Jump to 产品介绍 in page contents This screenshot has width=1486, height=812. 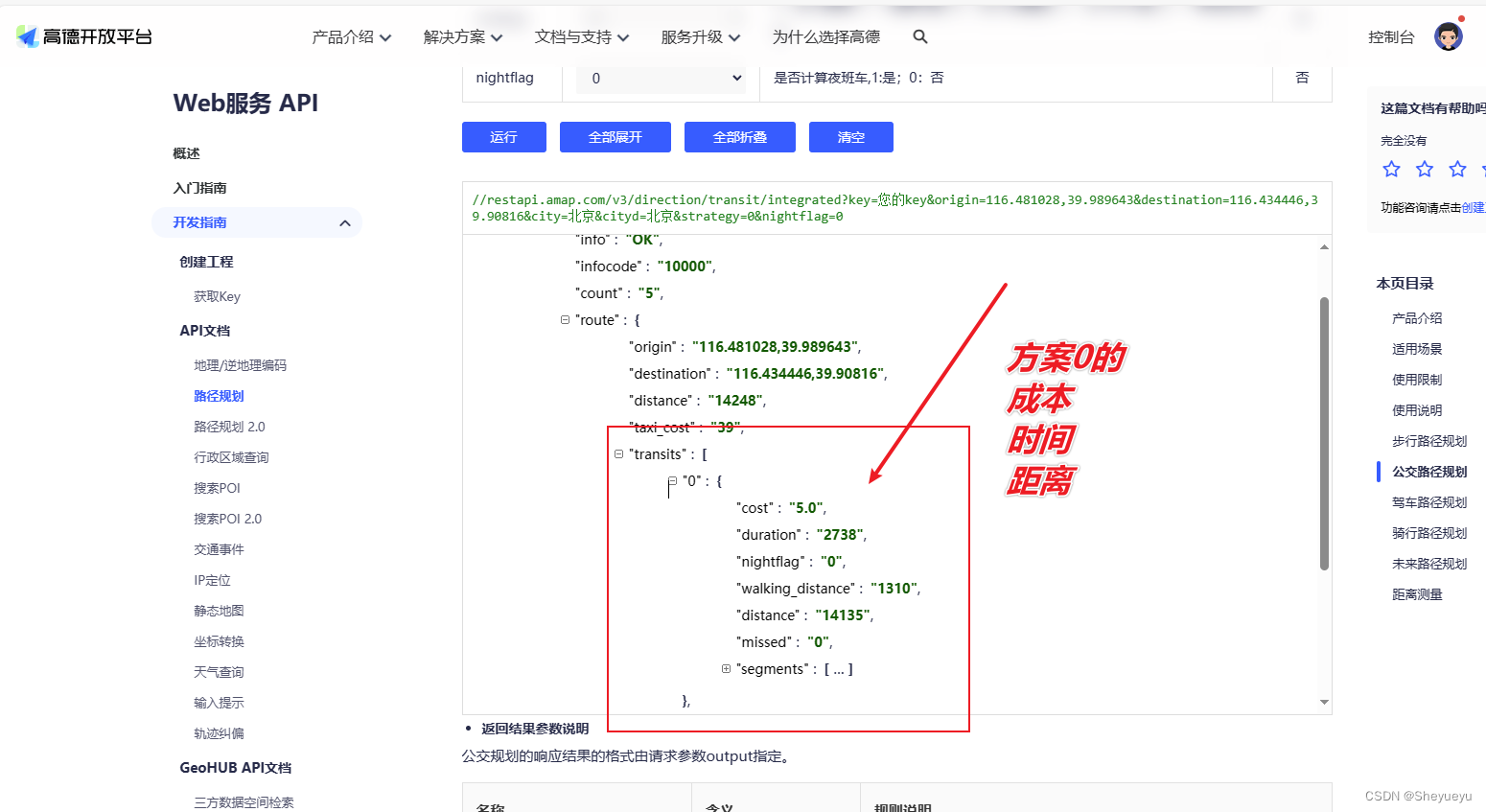(1417, 318)
